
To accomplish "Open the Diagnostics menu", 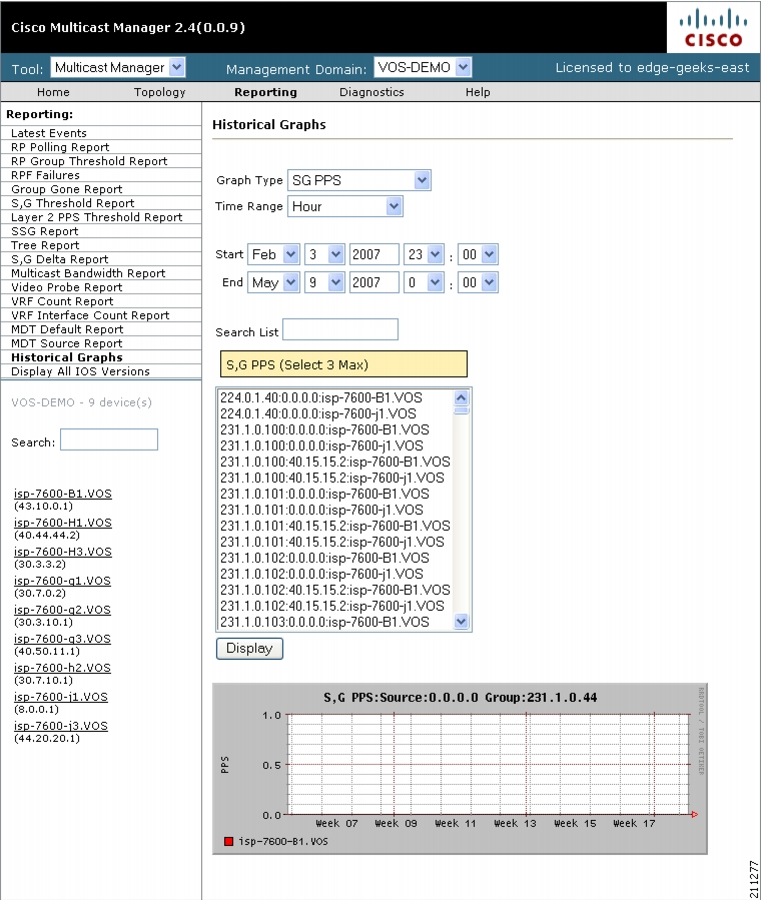I will pyautogui.click(x=372, y=92).
